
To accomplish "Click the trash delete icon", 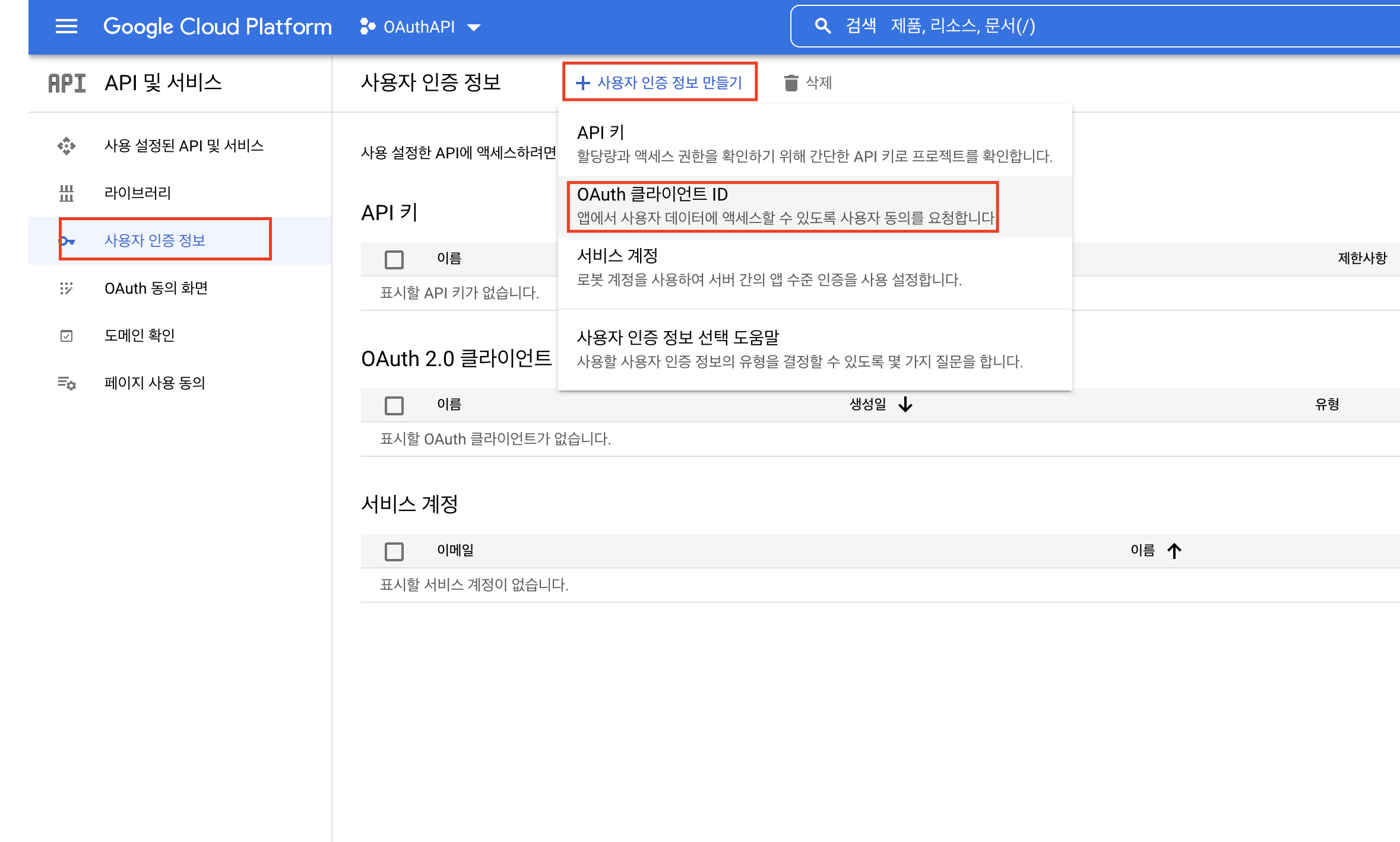I will (x=791, y=82).
